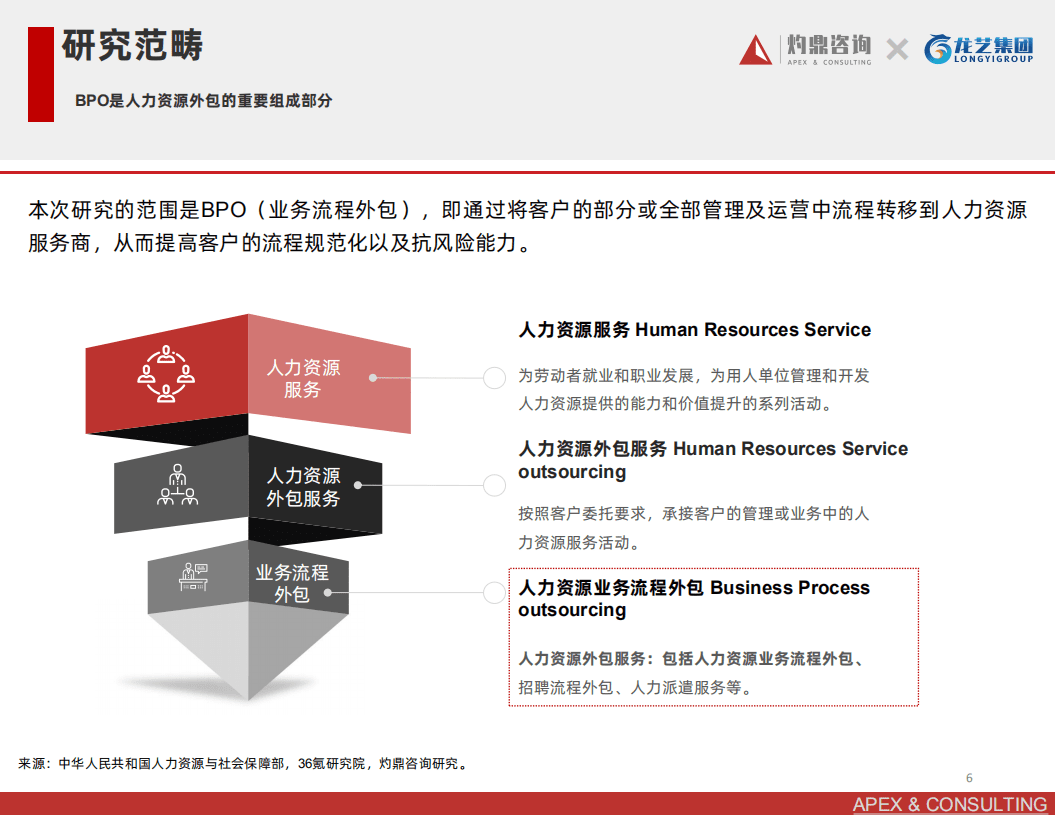This screenshot has width=1055, height=815.
Task: Click the people network icon on red funnel layer
Action: pos(165,378)
